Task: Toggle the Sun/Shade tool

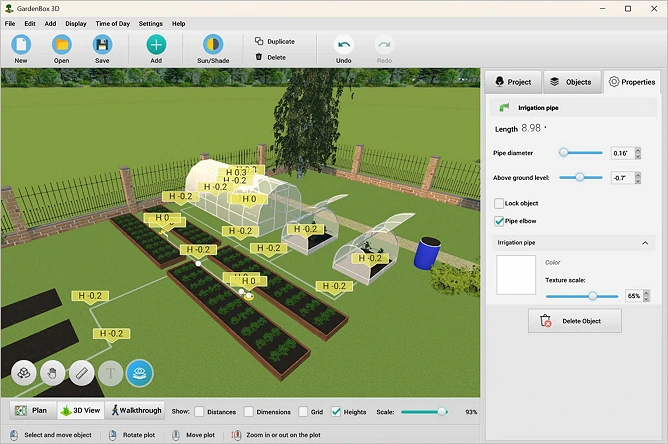Action: [x=213, y=45]
